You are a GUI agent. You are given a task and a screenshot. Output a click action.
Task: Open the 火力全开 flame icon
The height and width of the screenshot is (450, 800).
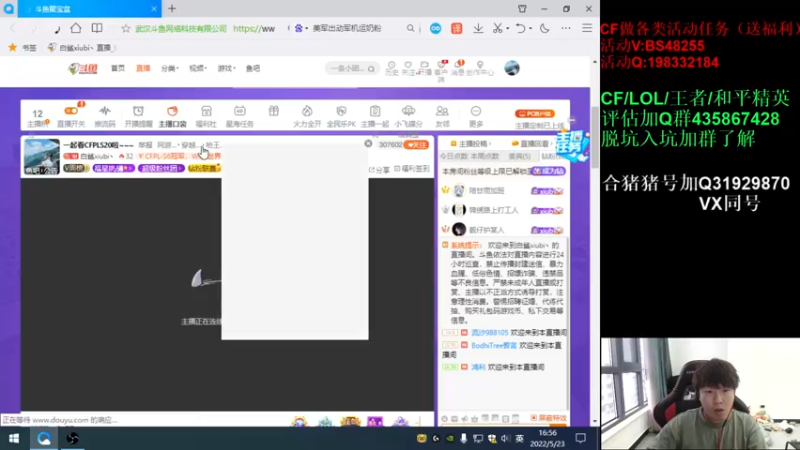[x=307, y=116]
